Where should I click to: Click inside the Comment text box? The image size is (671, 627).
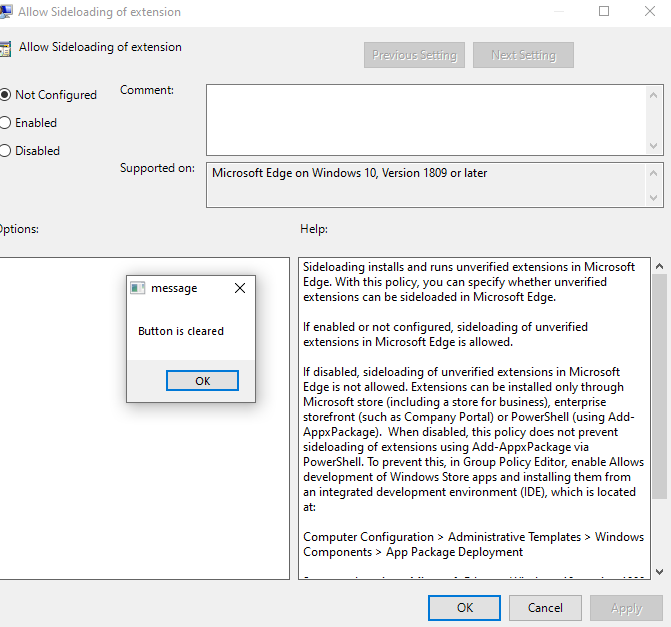[426, 120]
